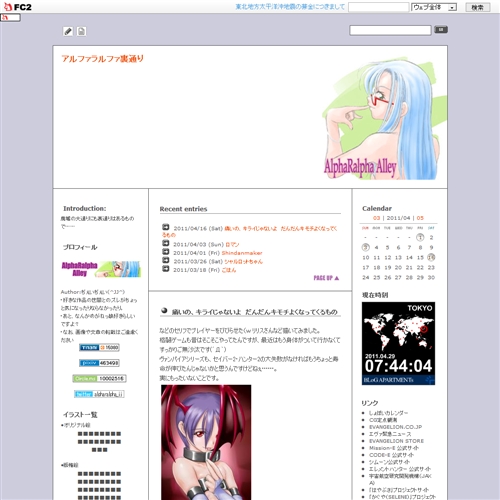Click arrow icon beside 2011/04/16 entry

[166, 227]
